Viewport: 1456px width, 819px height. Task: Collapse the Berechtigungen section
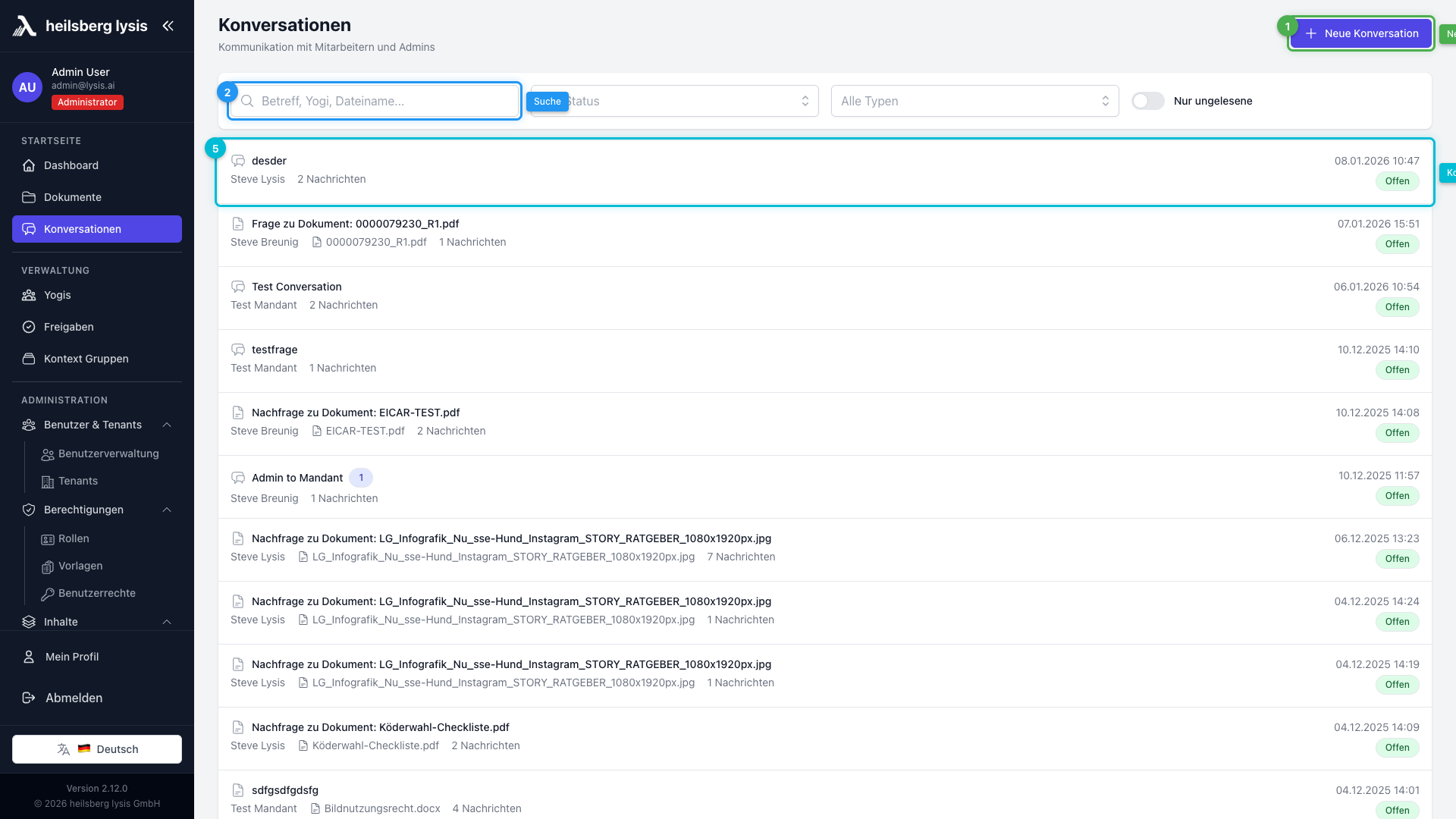coord(167,510)
